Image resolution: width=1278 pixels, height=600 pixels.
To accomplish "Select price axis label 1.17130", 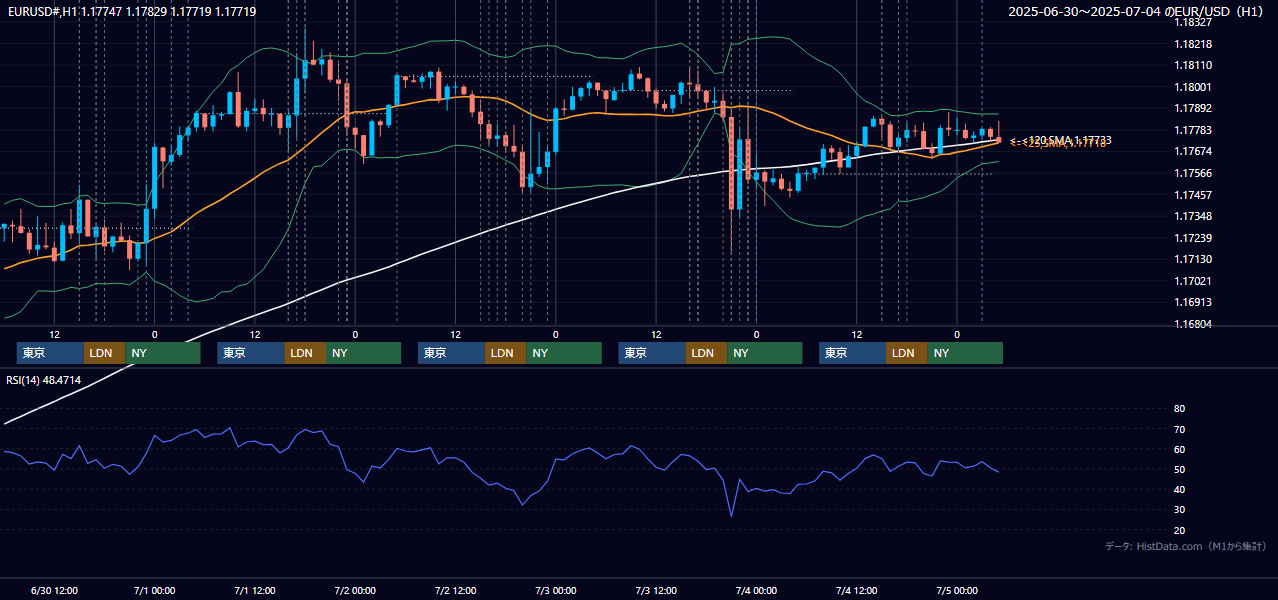I will [x=1193, y=259].
